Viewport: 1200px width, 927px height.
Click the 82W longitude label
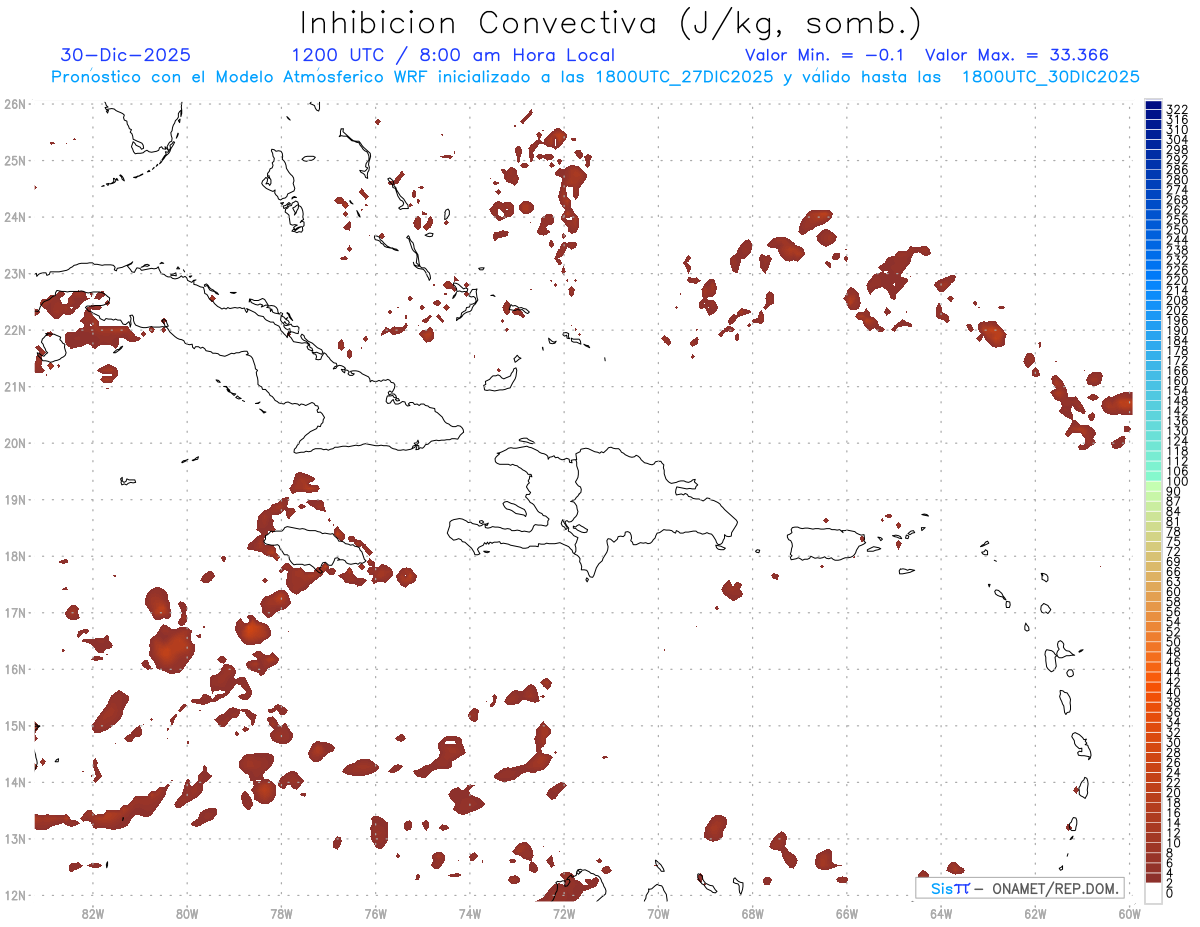pyautogui.click(x=92, y=913)
